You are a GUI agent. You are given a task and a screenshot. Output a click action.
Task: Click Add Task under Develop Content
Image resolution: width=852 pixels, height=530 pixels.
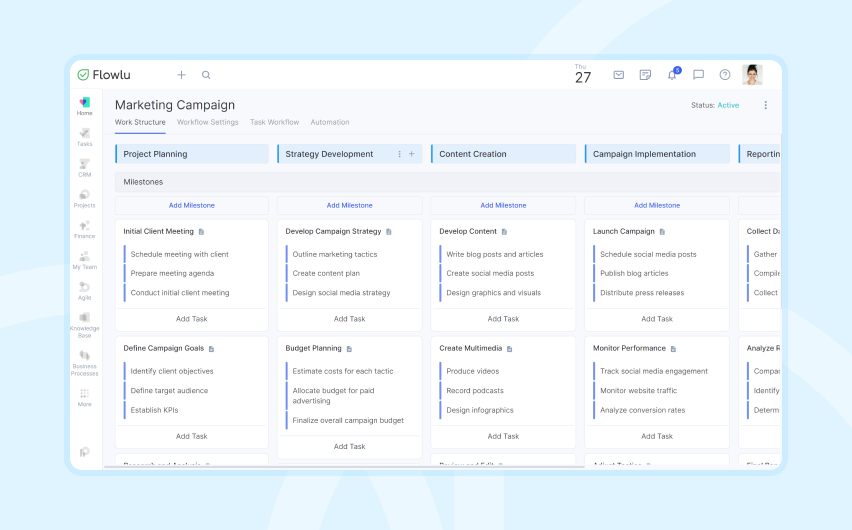coord(503,319)
